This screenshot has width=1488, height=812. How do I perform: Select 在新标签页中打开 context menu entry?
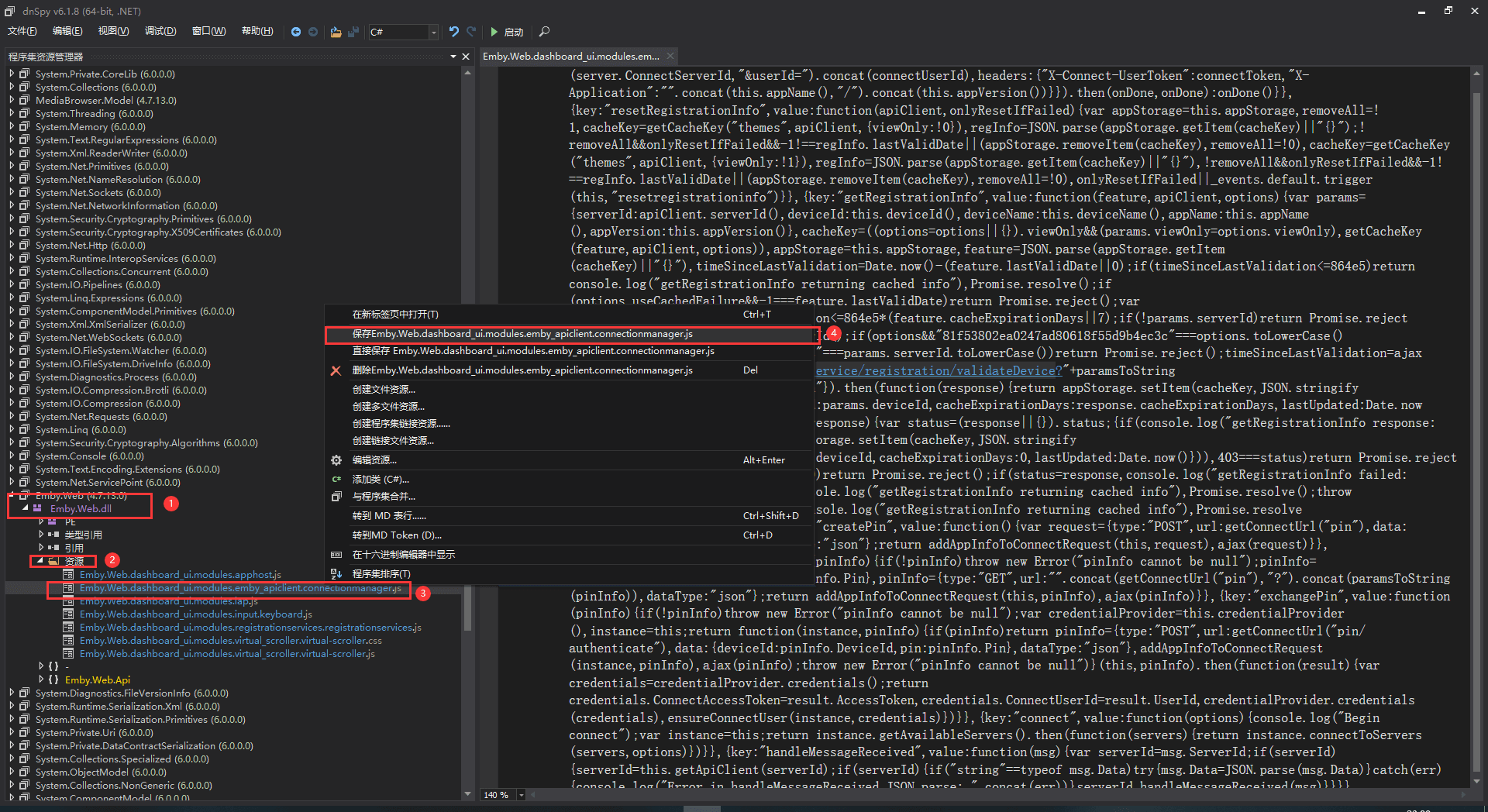coord(395,315)
